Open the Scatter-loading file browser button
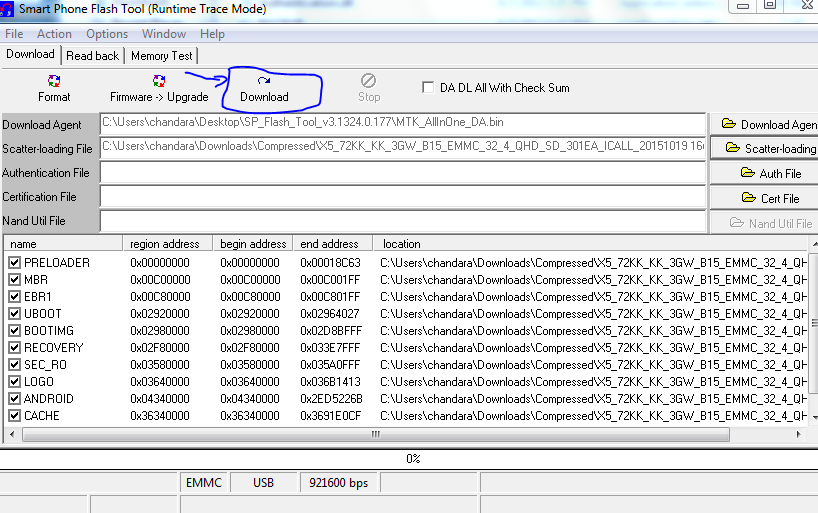Screen dimensions: 818x513 coord(765,149)
